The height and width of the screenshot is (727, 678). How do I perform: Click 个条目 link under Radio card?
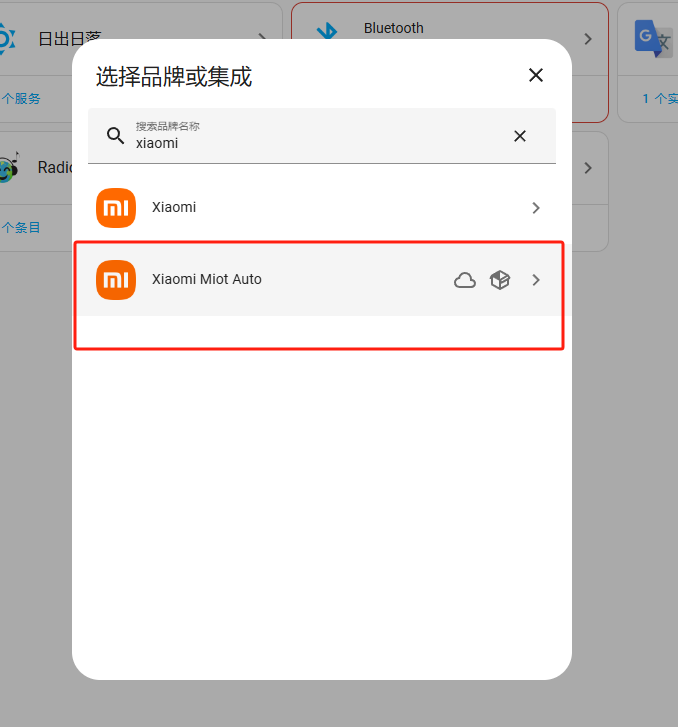click(x=20, y=228)
